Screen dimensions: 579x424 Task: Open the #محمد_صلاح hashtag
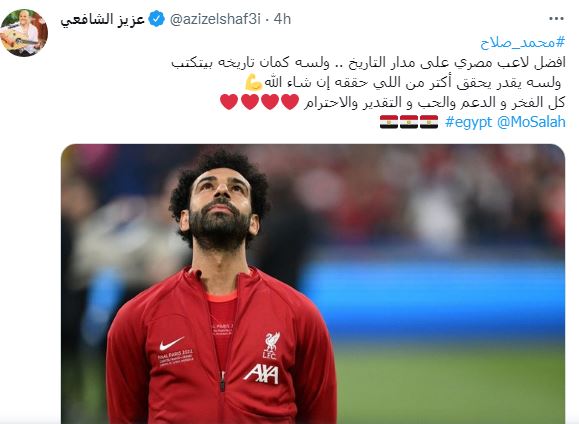(x=523, y=43)
